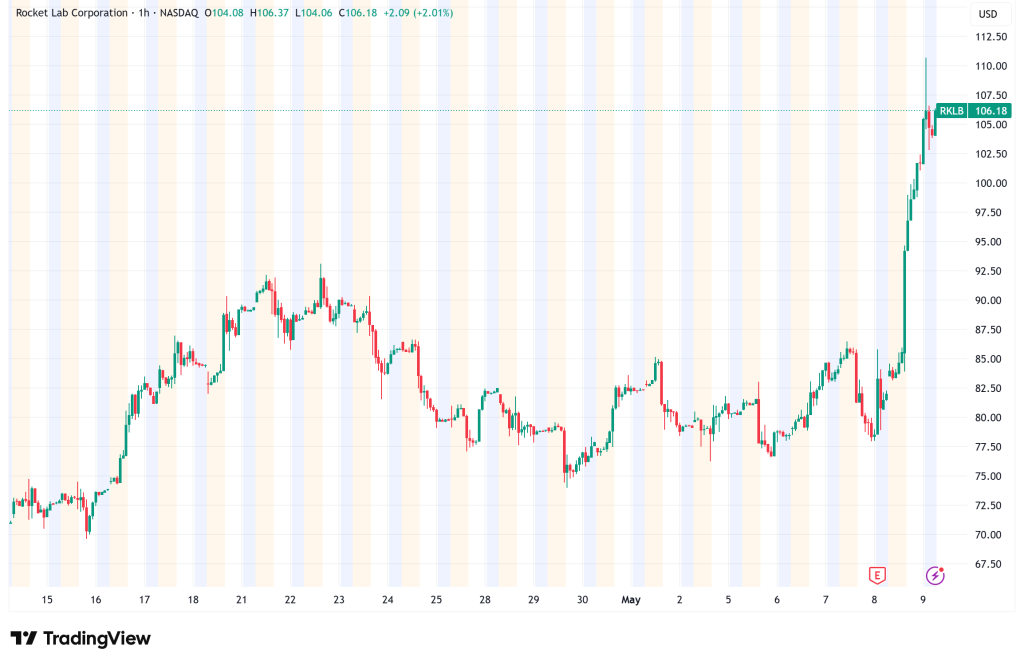Viewport: 1024px width, 665px height.
Task: Click the 95.00 price axis label
Action: (x=989, y=242)
